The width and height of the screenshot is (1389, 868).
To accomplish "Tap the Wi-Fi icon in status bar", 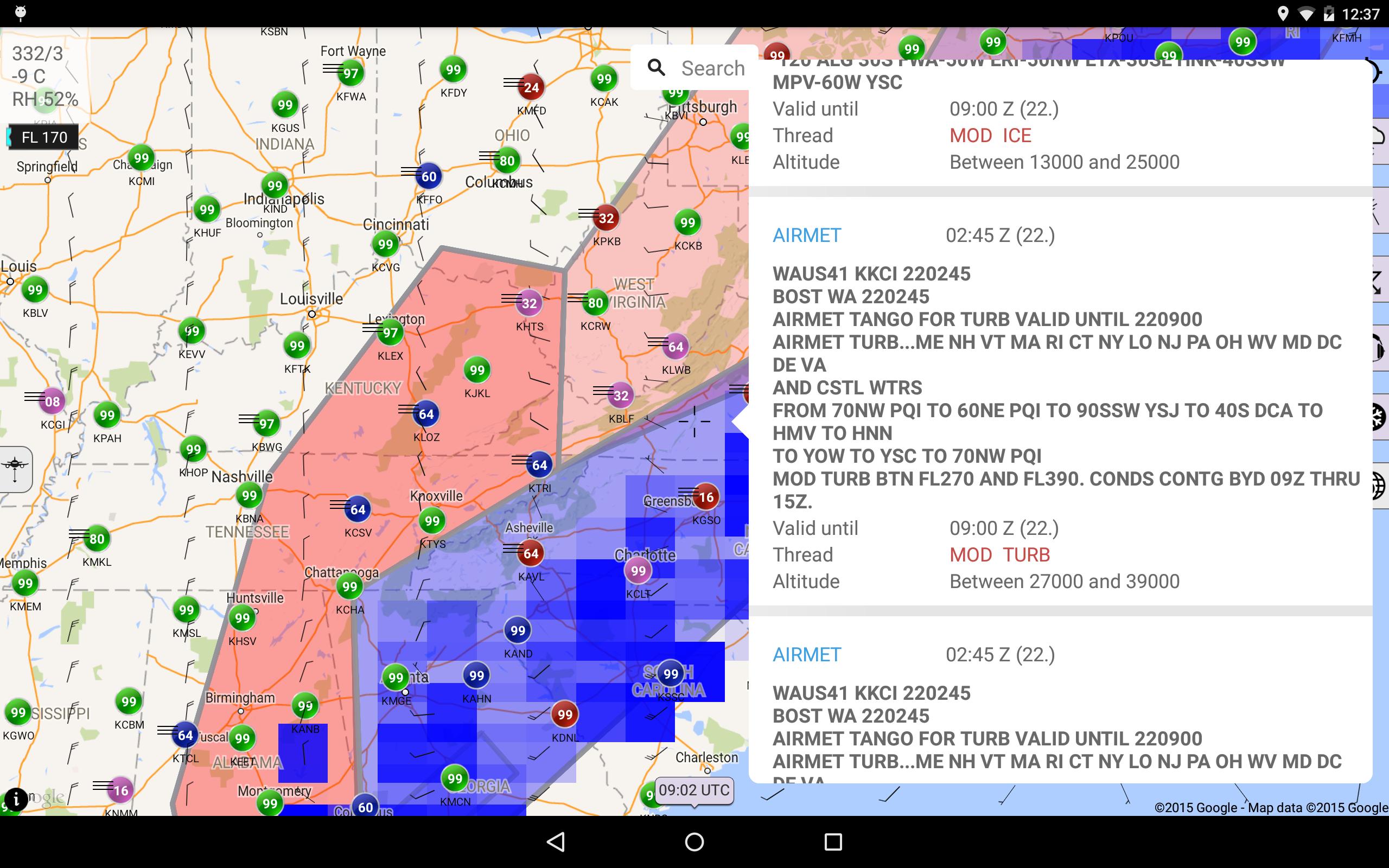I will click(x=1307, y=14).
